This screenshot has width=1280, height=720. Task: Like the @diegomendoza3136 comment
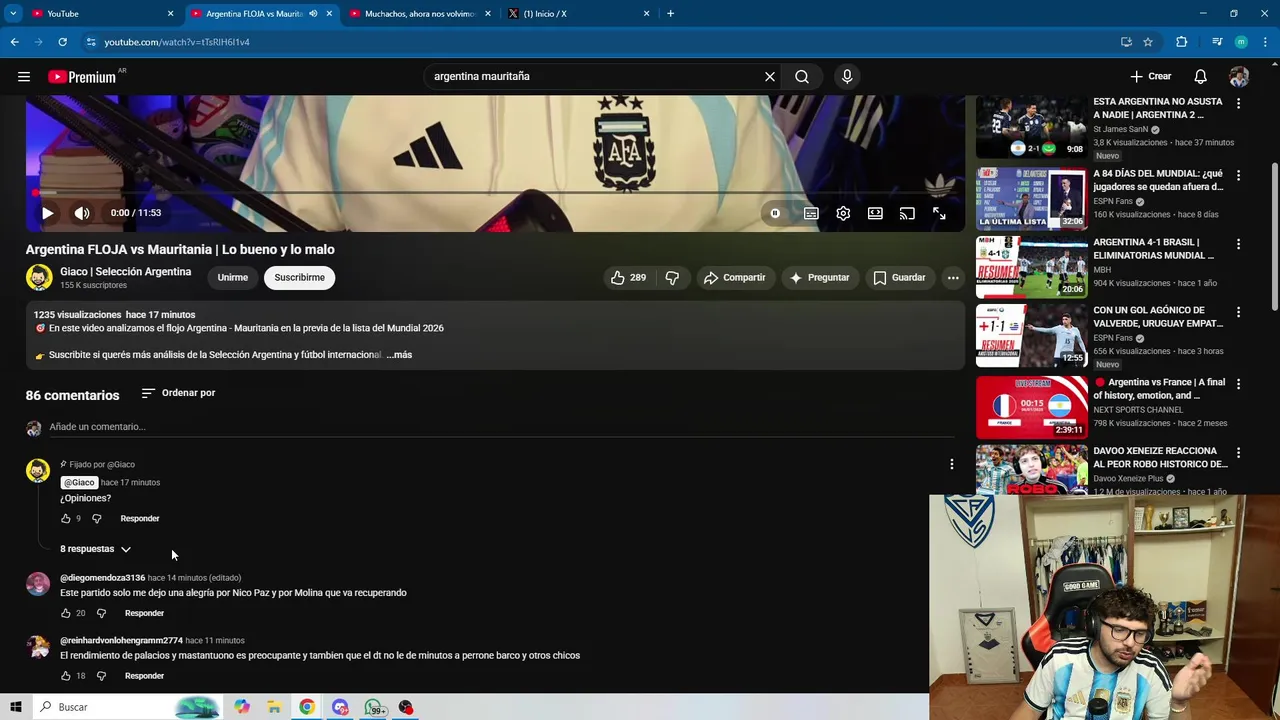(66, 613)
